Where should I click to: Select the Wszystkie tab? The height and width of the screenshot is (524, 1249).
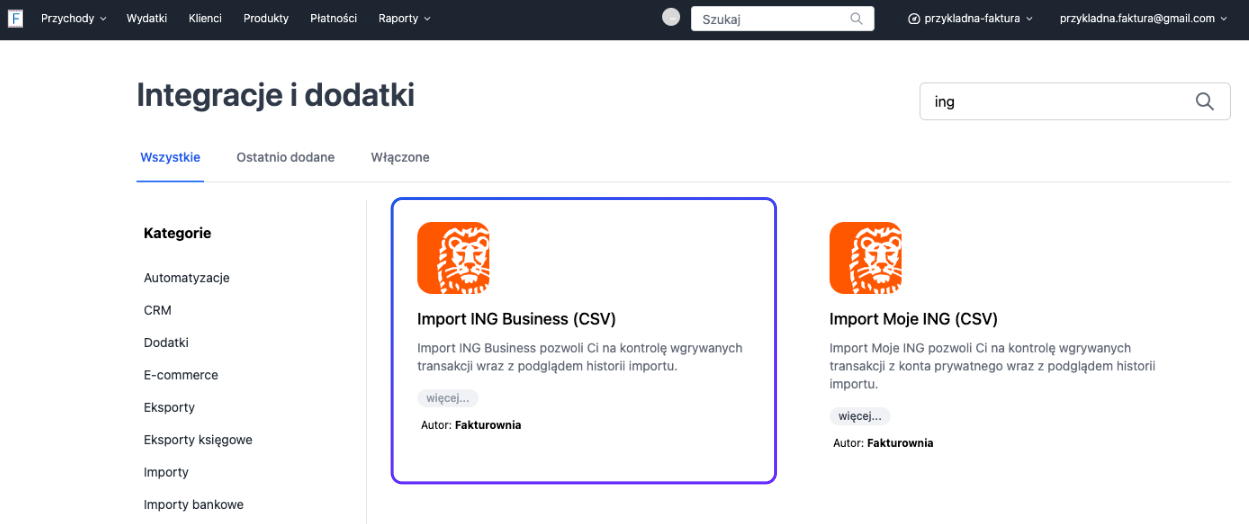coord(170,157)
